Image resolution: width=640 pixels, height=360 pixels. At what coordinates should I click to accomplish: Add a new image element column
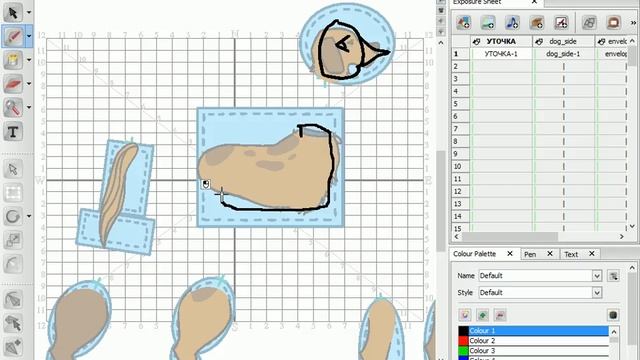pos(488,22)
